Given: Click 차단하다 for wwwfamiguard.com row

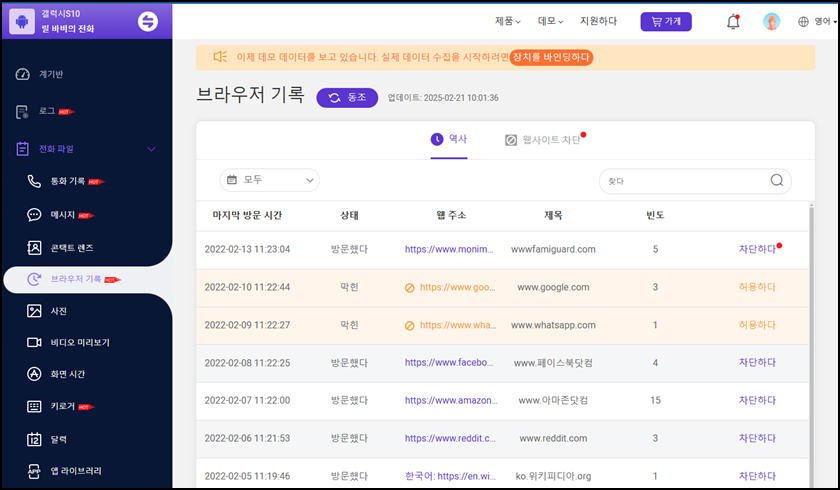Looking at the screenshot, I should [757, 249].
